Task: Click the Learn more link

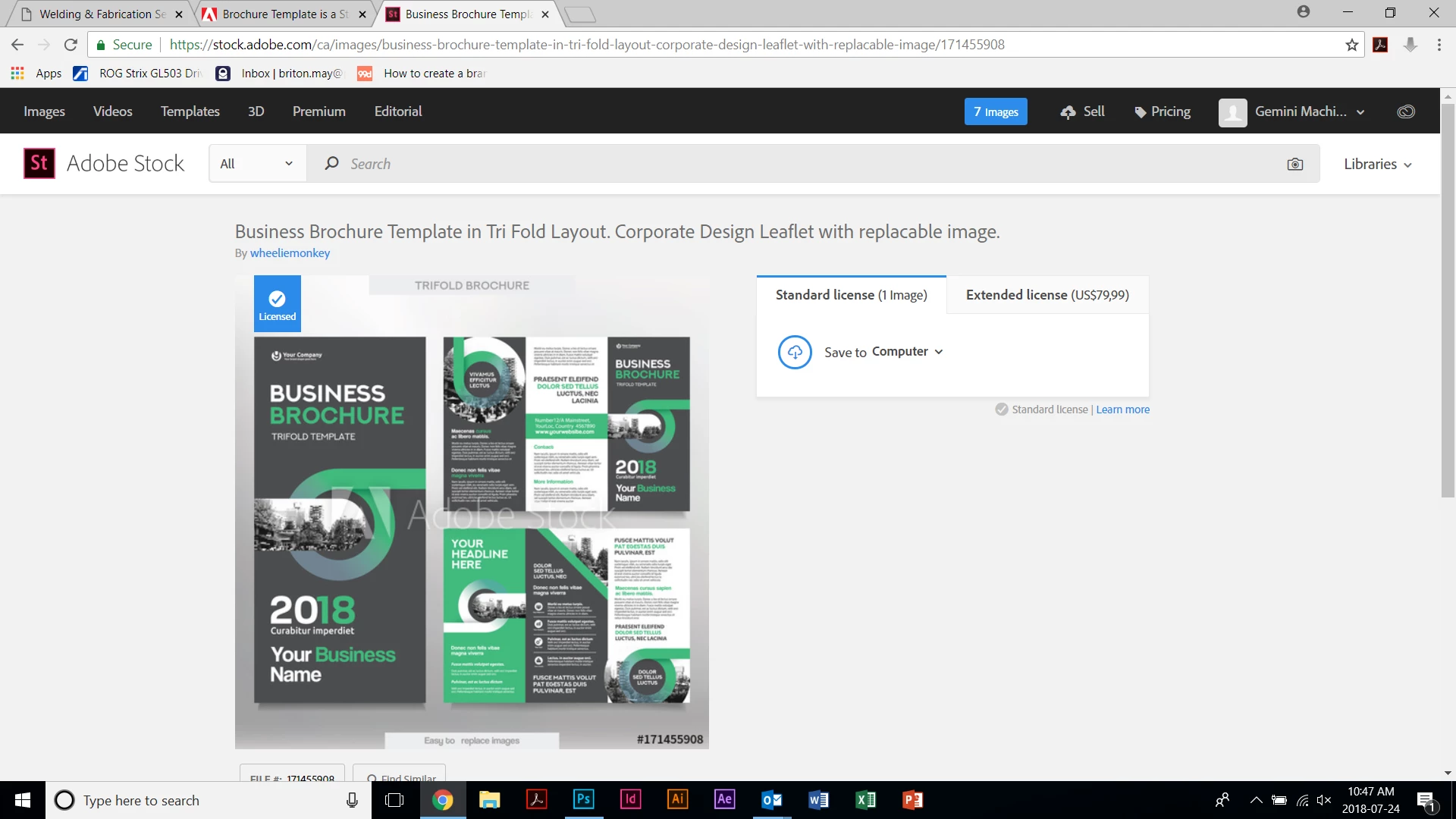Action: coord(1122,409)
